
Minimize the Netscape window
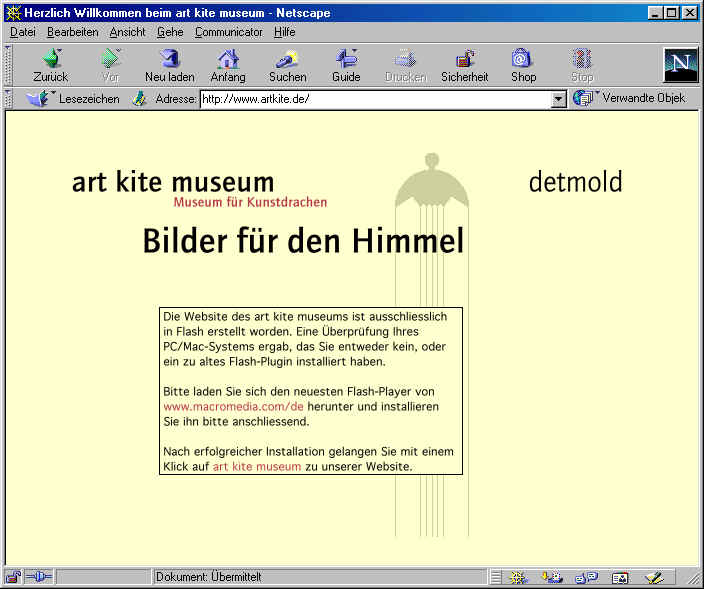coord(656,13)
